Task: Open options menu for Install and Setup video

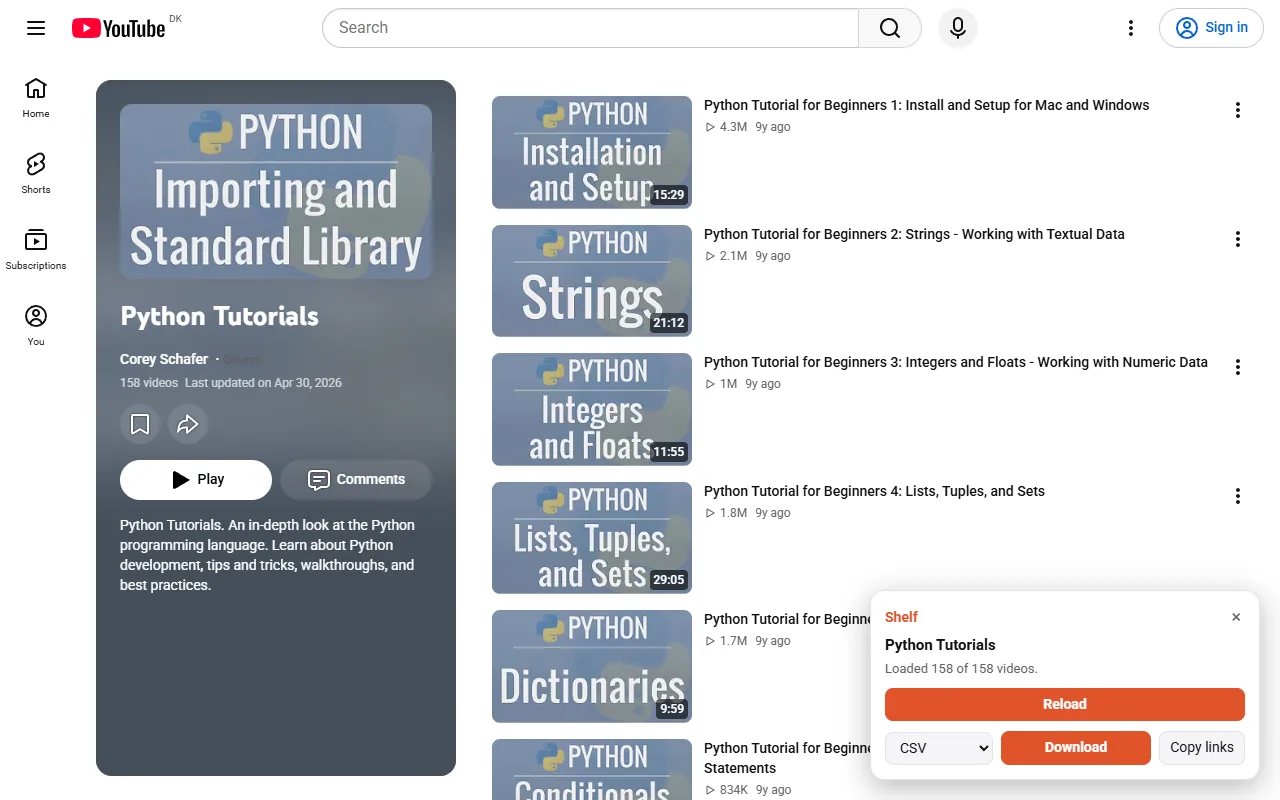Action: (x=1238, y=110)
